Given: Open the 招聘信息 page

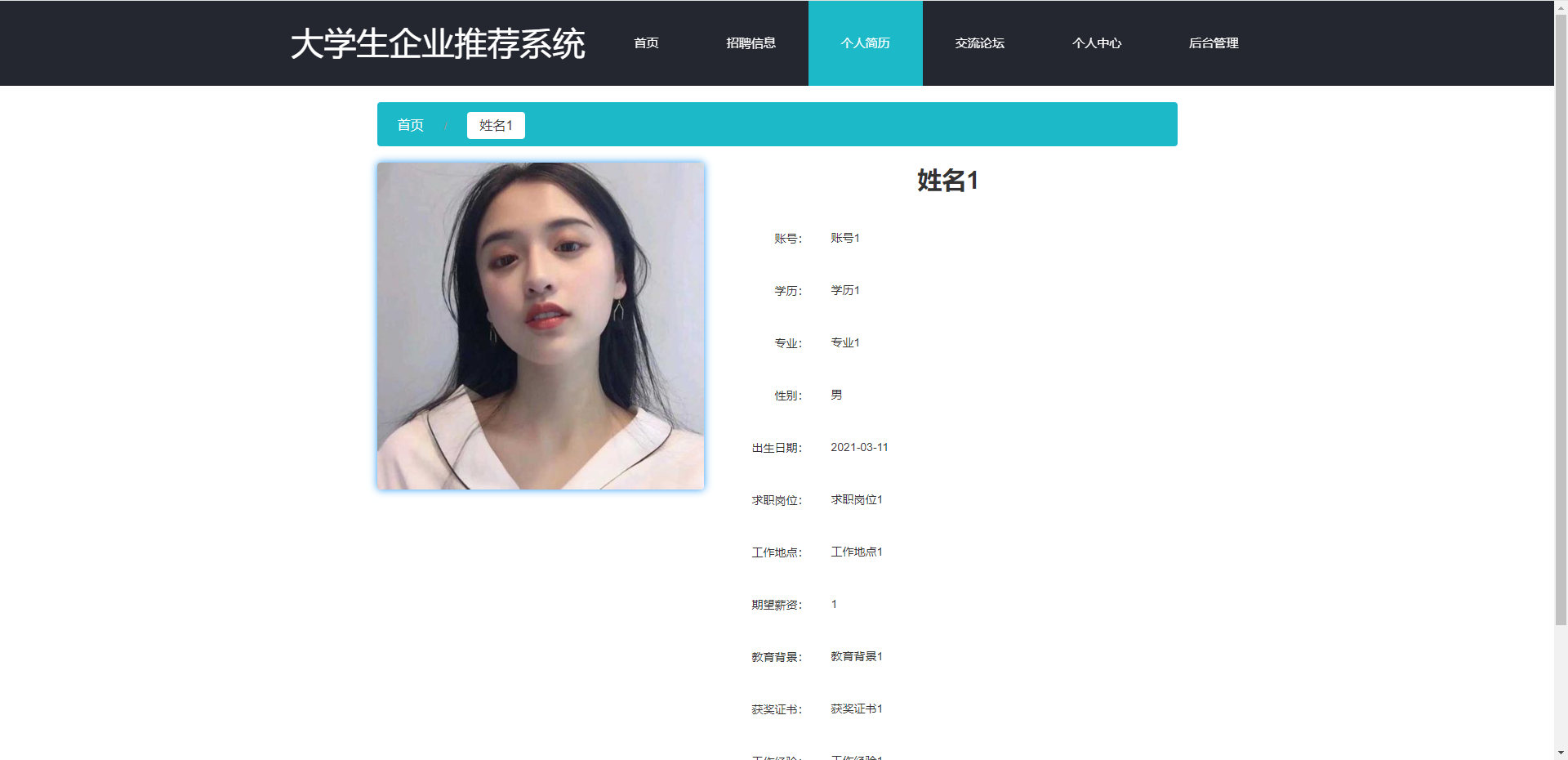Looking at the screenshot, I should [x=751, y=43].
